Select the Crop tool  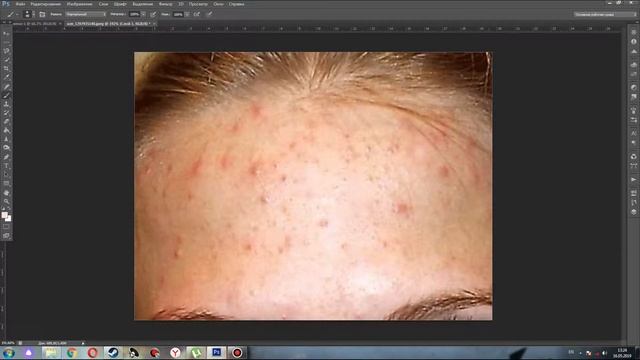pyautogui.click(x=6, y=69)
